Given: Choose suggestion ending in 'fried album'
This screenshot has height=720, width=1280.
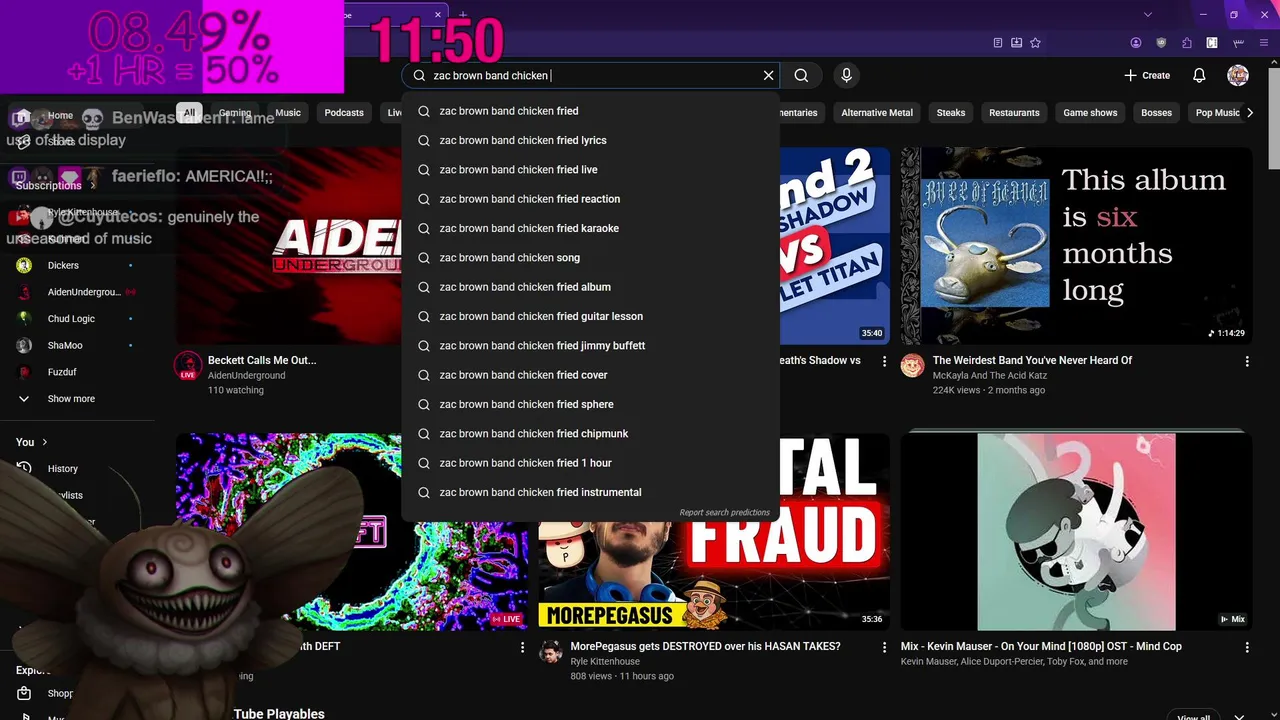Looking at the screenshot, I should click(590, 287).
